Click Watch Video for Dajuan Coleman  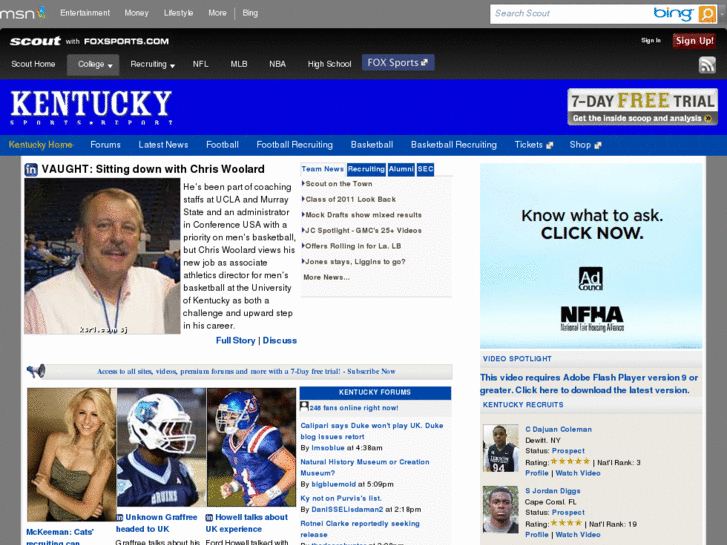click(x=578, y=473)
